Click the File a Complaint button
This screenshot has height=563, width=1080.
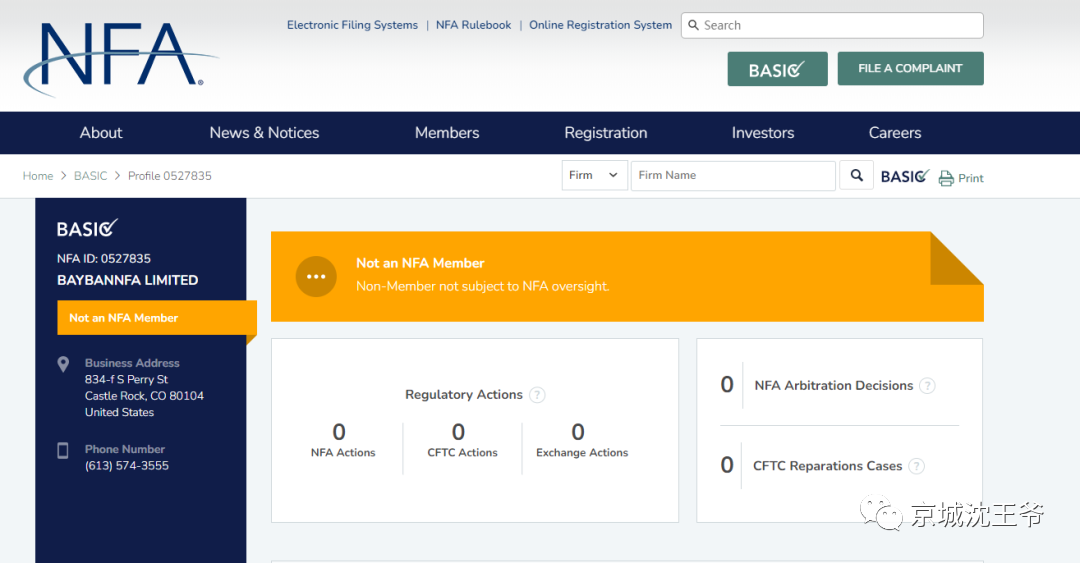911,68
